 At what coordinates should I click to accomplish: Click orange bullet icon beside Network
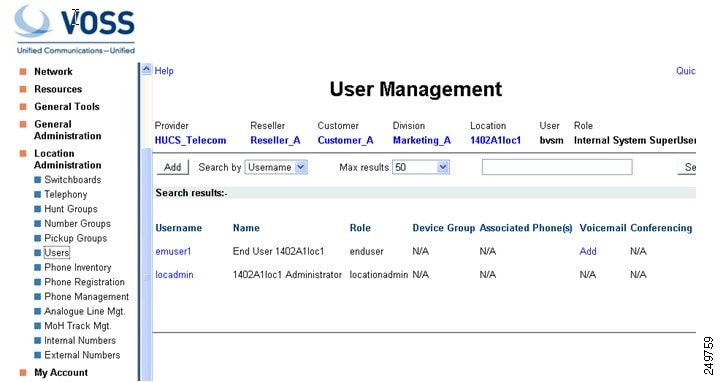[x=23, y=71]
